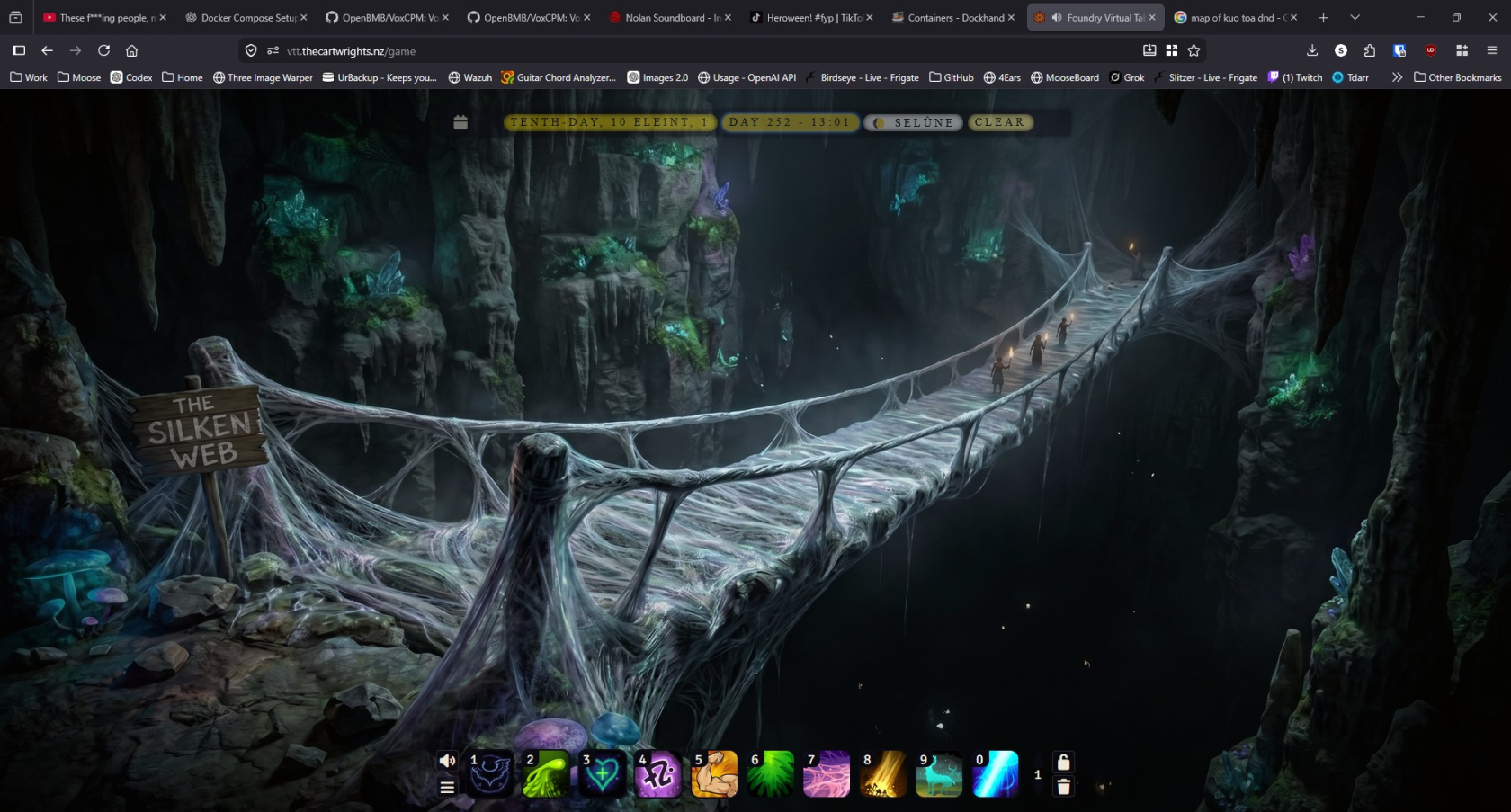Open the Home bookmarks folder

(x=183, y=77)
